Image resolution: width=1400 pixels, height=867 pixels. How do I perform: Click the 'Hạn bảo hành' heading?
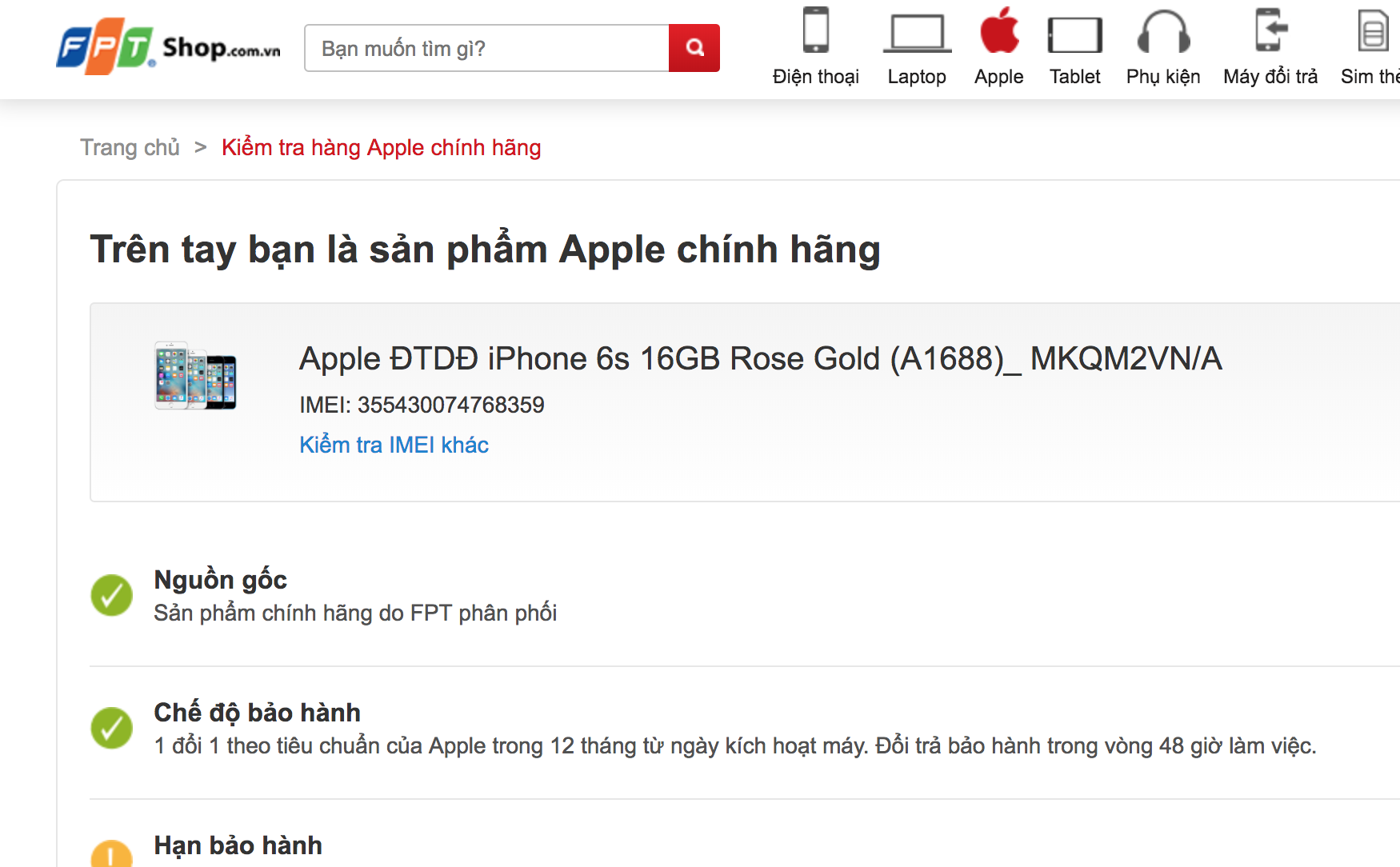coord(238,845)
